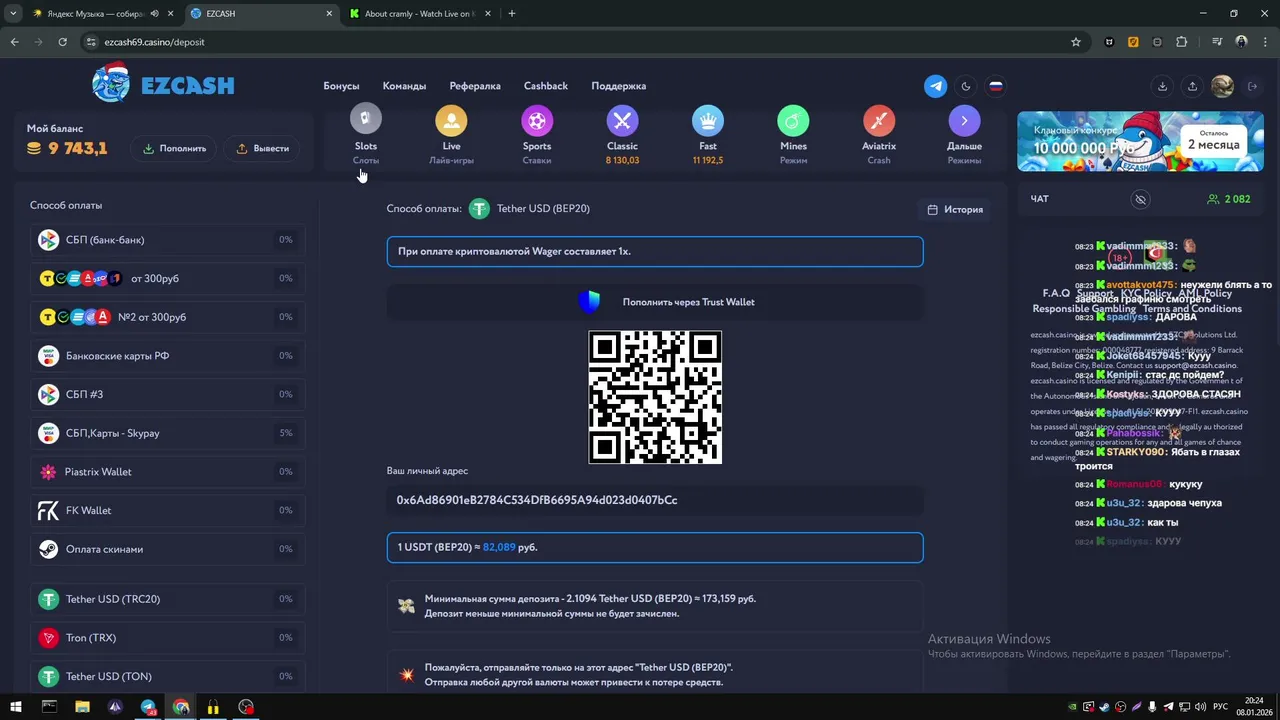Bookmark this page with star icon
This screenshot has height=720, width=1280.
click(1076, 42)
